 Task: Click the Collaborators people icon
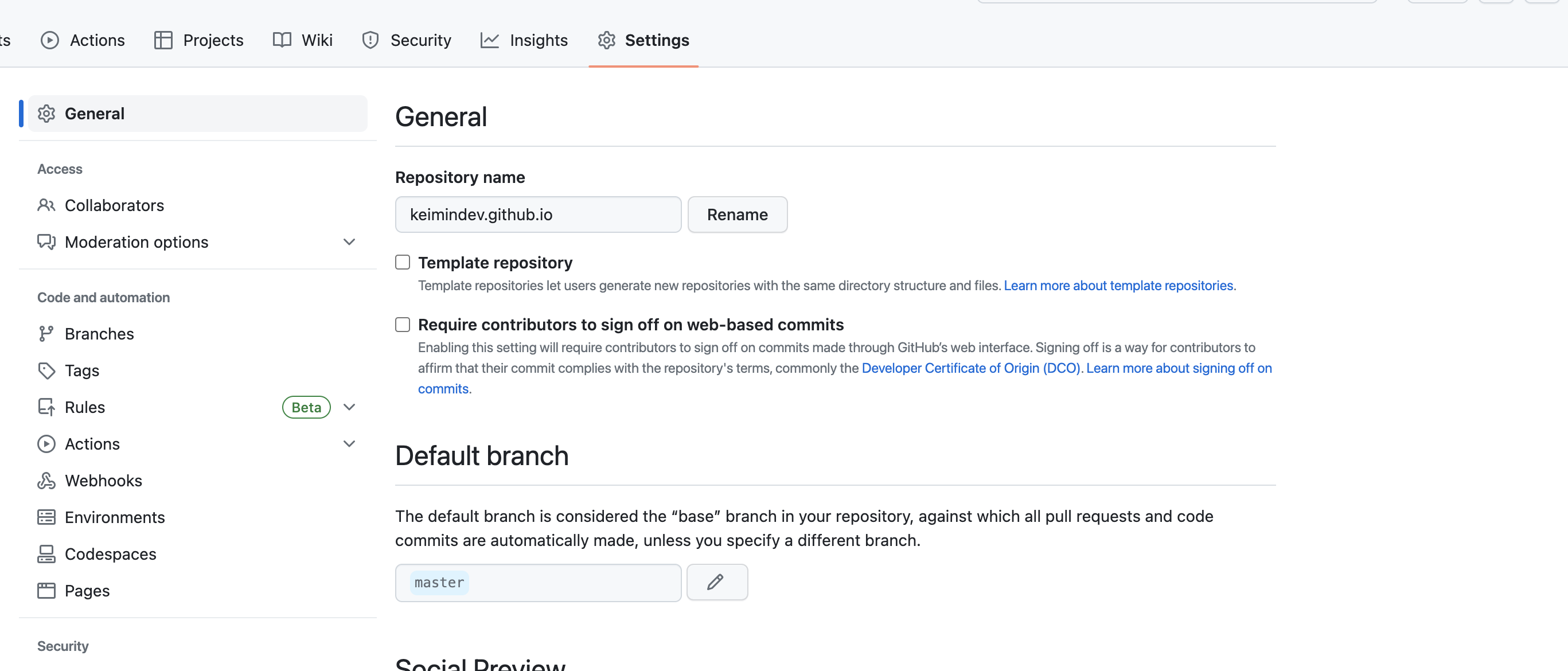tap(46, 205)
